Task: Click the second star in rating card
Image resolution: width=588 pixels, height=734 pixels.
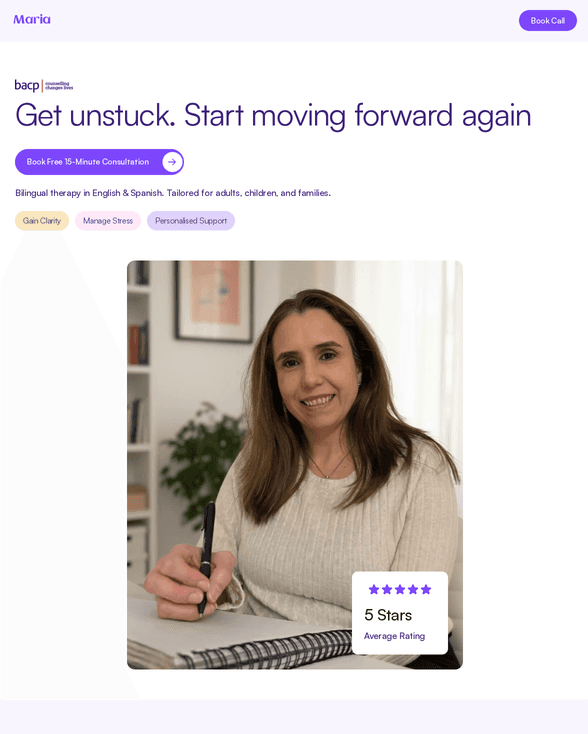Action: click(x=387, y=589)
